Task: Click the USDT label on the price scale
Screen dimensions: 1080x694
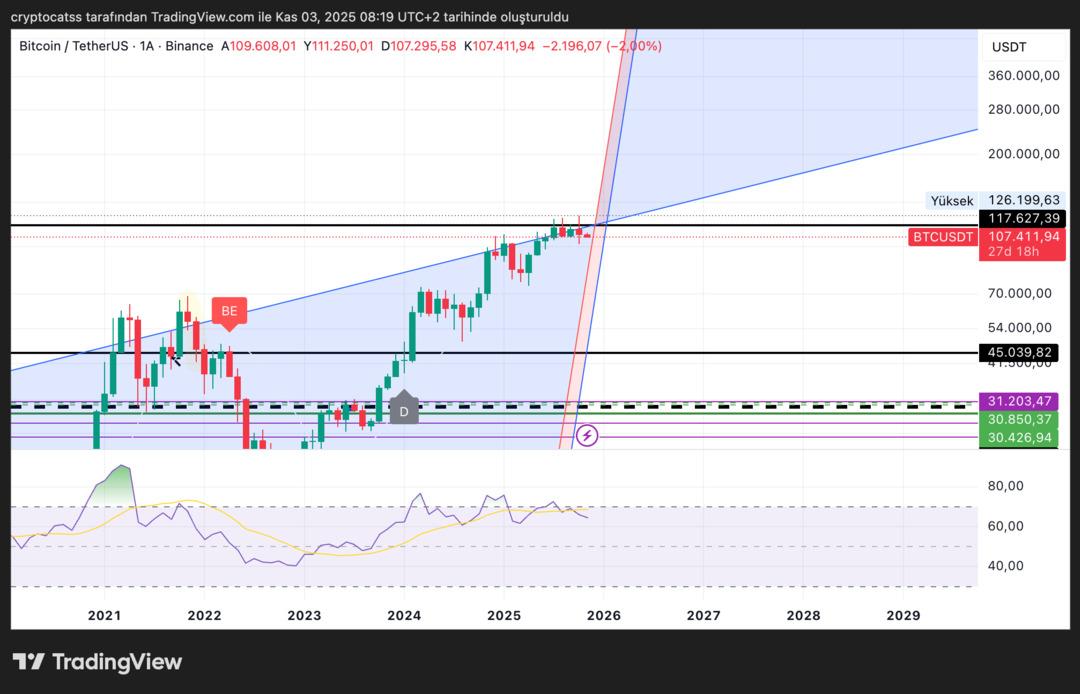Action: point(1010,46)
